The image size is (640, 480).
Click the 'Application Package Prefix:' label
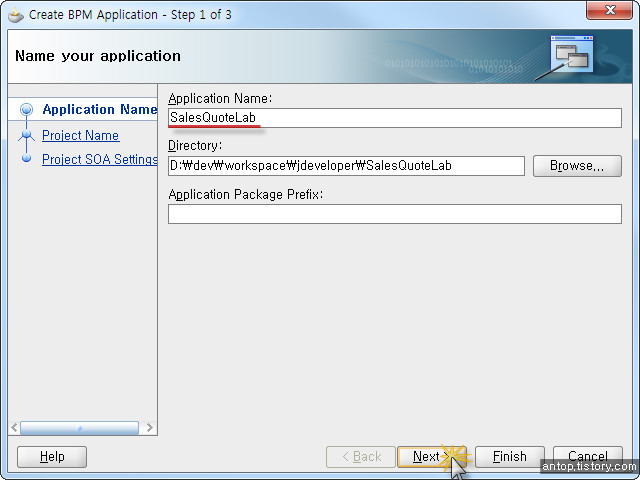tap(245, 194)
